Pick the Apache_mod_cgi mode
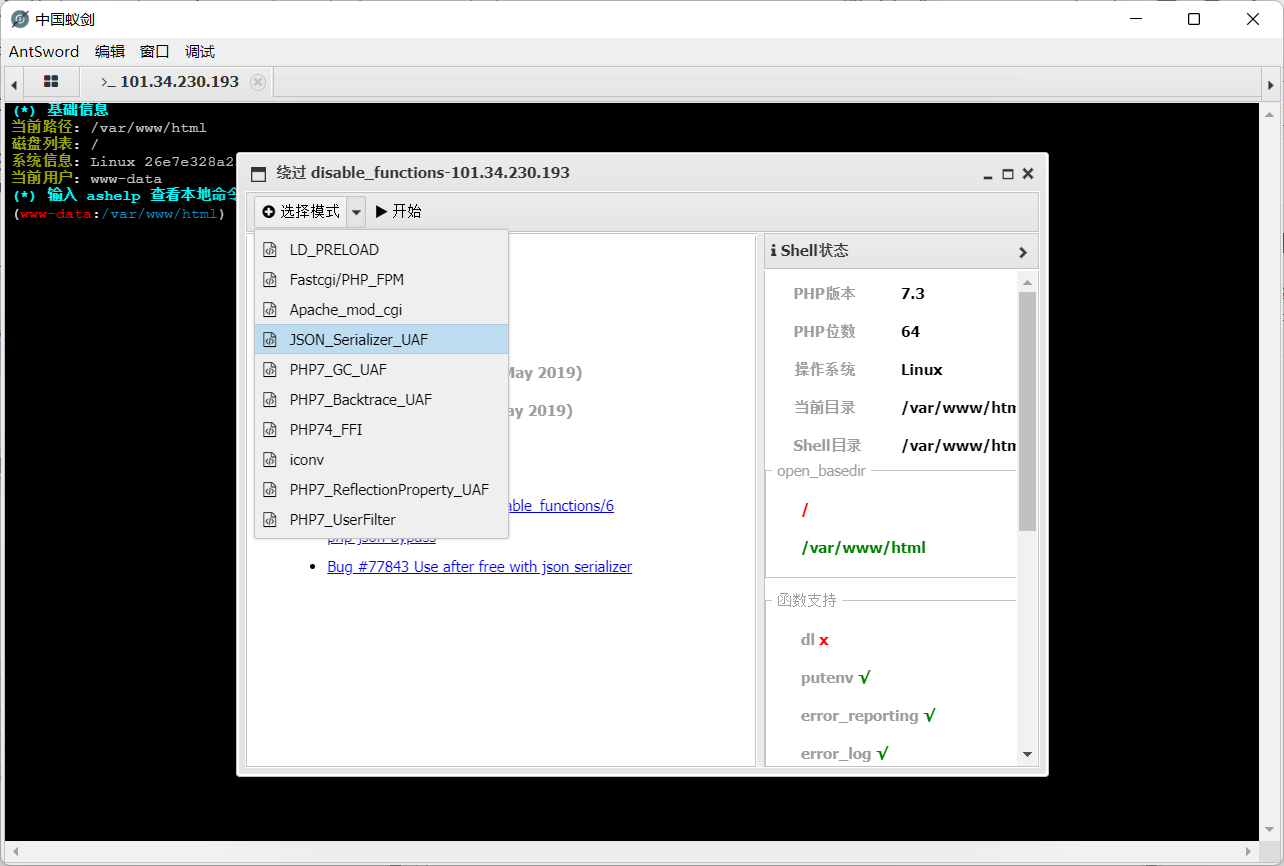Viewport: 1284px width, 866px height. click(x=381, y=310)
